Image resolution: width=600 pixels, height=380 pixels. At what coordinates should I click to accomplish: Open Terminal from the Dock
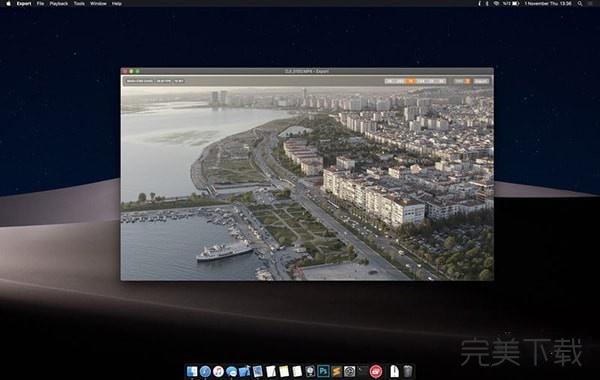(x=362, y=371)
